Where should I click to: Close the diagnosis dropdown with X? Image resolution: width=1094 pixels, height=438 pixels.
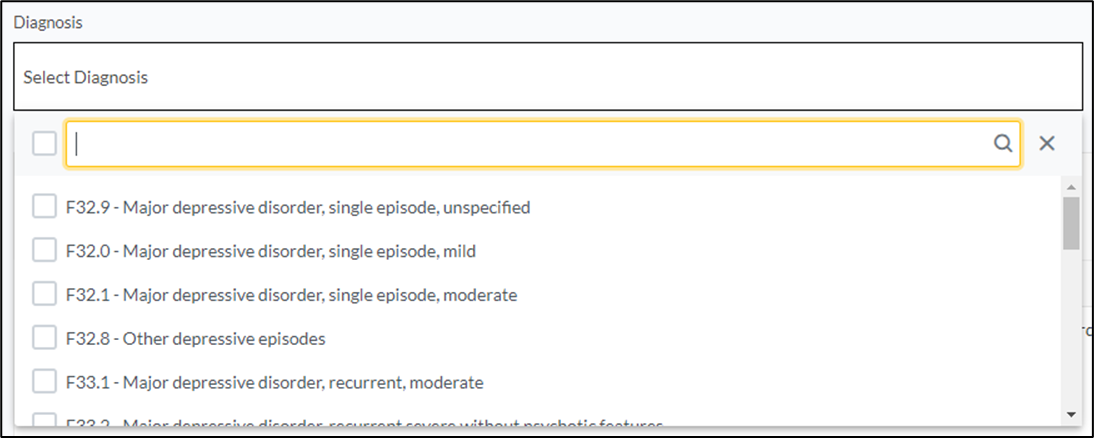[1047, 144]
